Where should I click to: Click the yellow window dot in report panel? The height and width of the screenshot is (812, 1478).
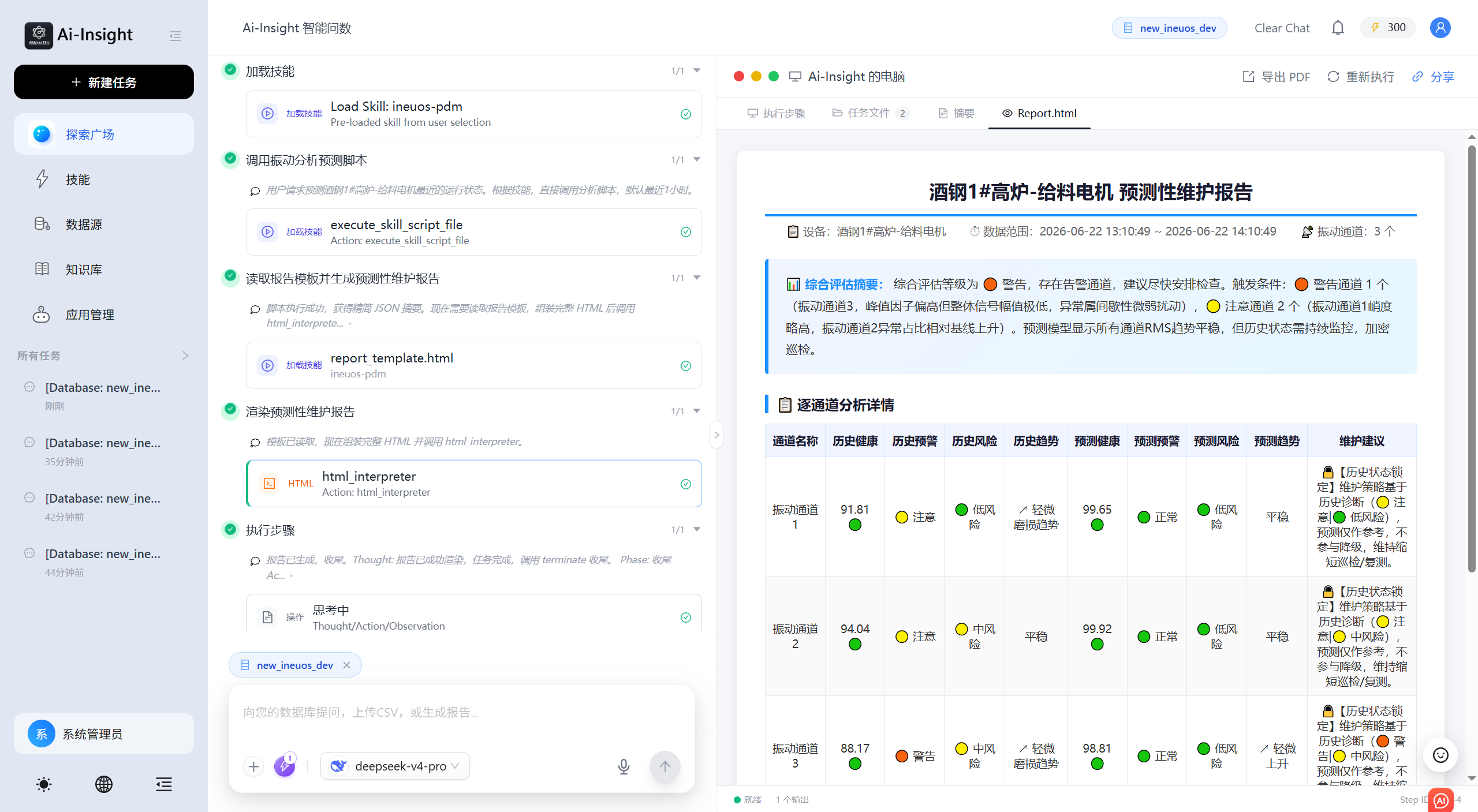[756, 76]
